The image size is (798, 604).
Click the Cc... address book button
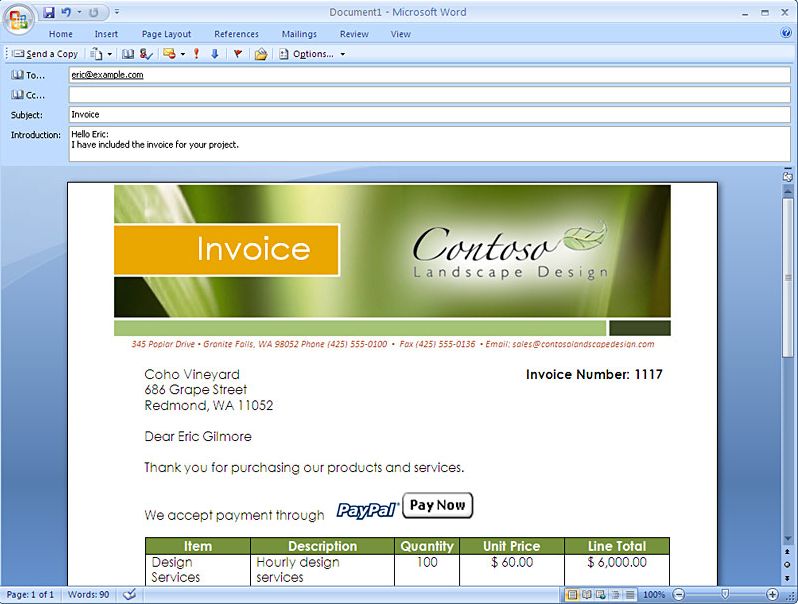point(28,95)
